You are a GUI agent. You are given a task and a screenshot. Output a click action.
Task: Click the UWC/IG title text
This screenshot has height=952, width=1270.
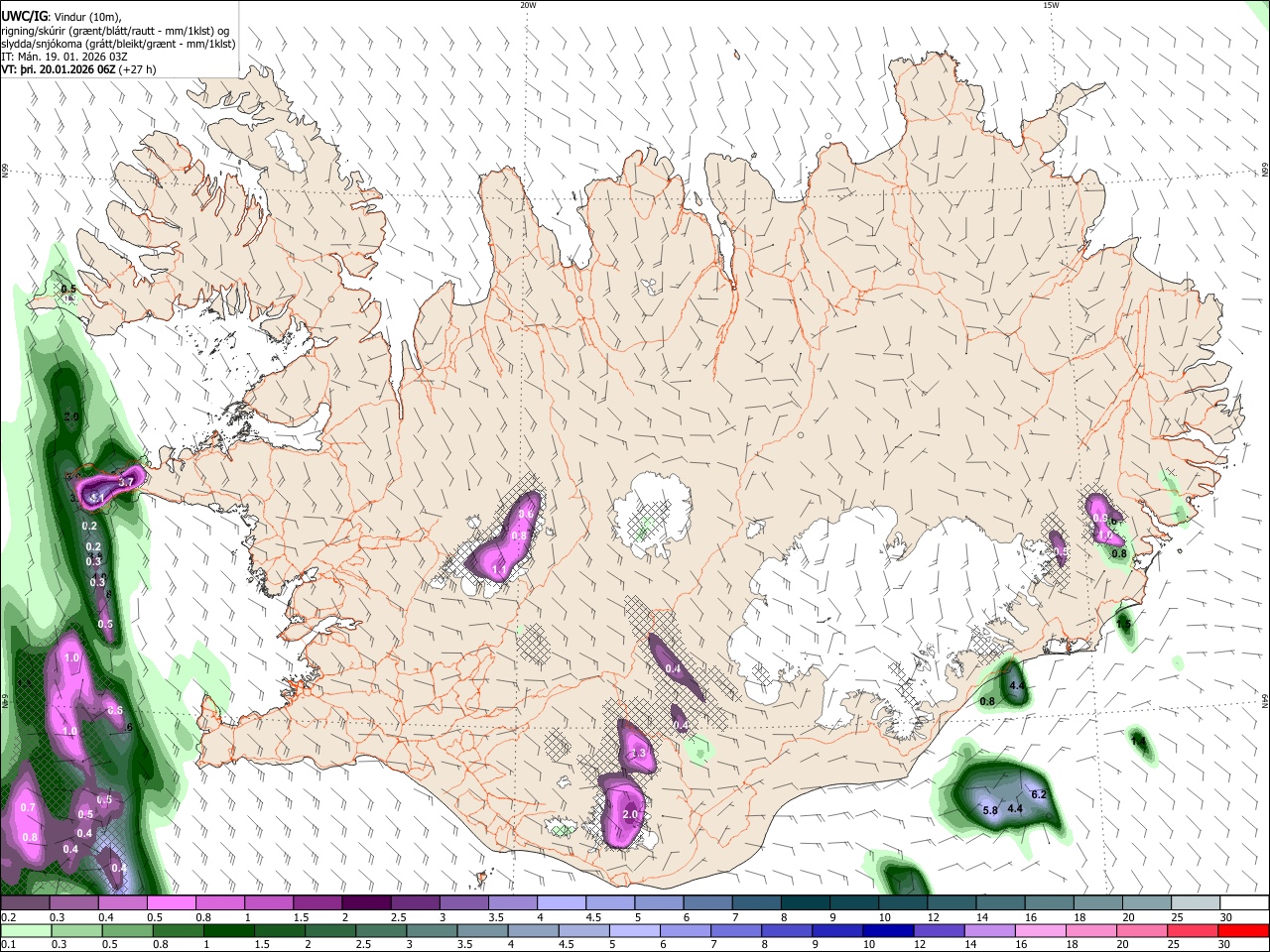[x=23, y=17]
